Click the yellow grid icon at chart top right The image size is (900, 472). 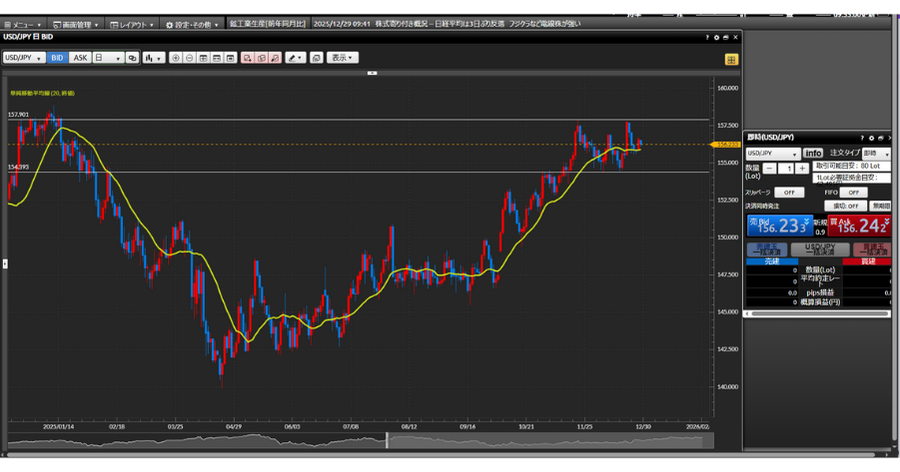tap(731, 59)
